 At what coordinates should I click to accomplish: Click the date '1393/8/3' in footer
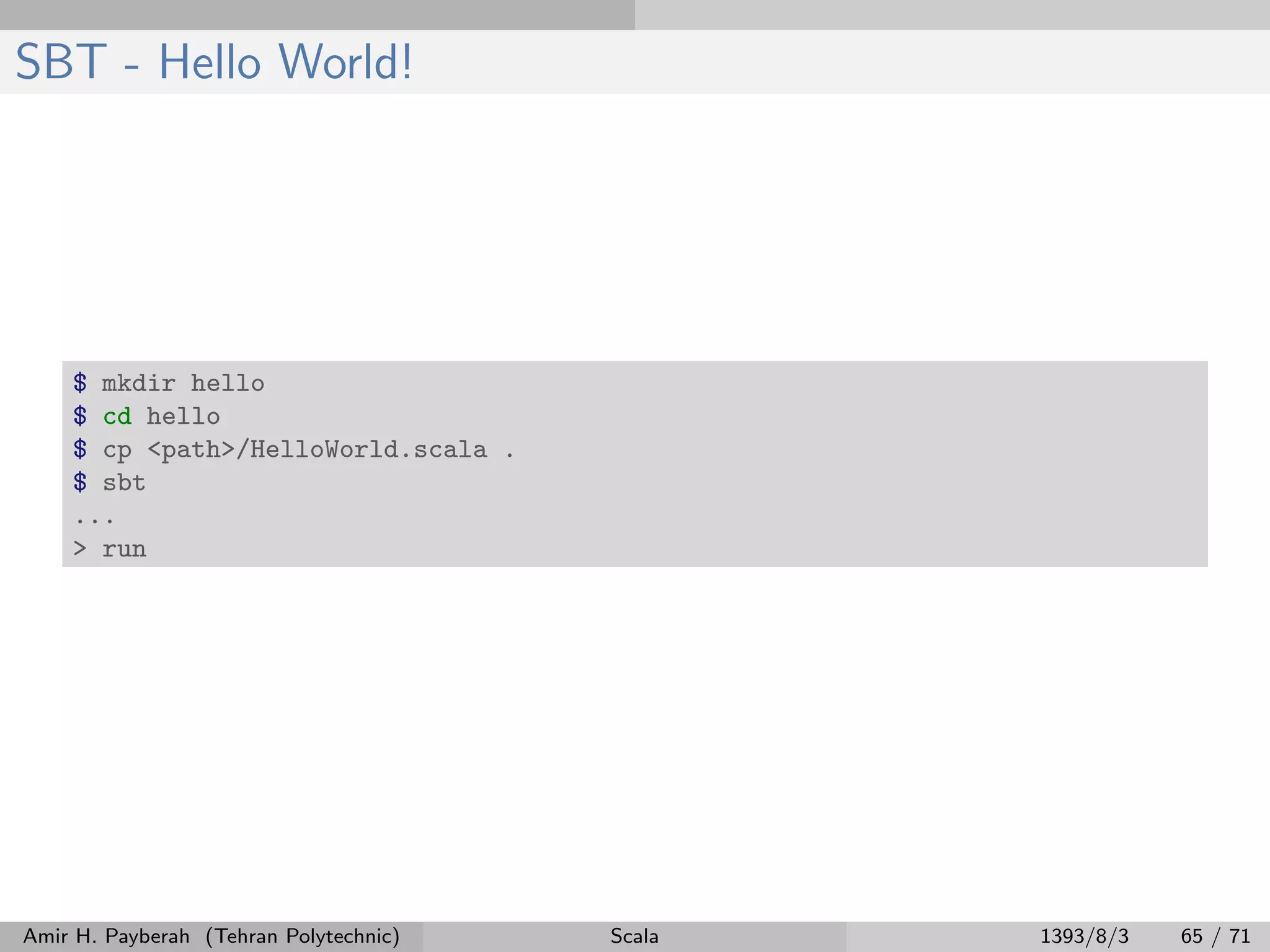pos(1084,936)
